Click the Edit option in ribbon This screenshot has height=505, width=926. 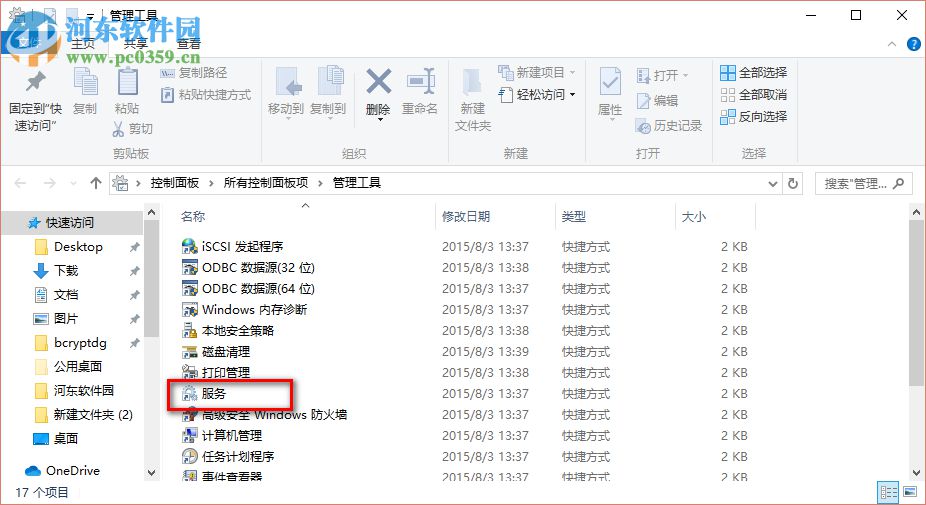tap(657, 101)
